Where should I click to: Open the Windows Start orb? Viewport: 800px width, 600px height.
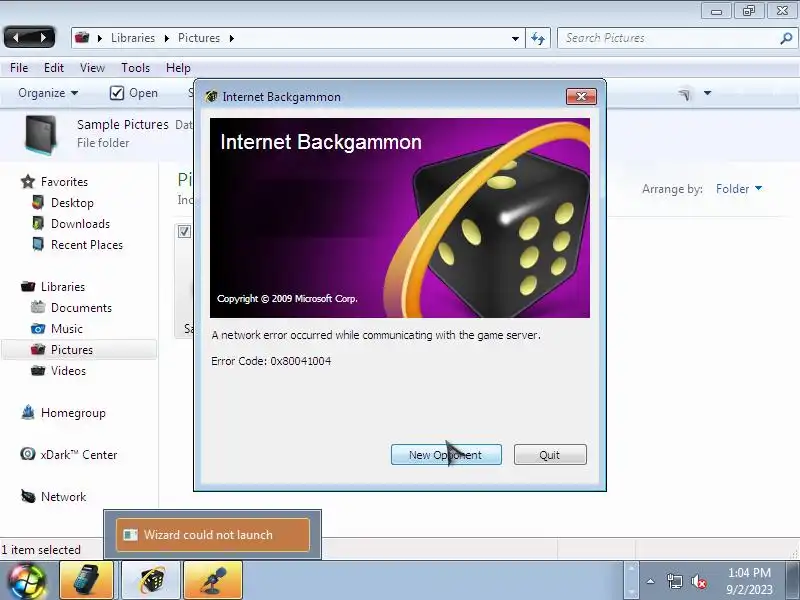click(26, 581)
